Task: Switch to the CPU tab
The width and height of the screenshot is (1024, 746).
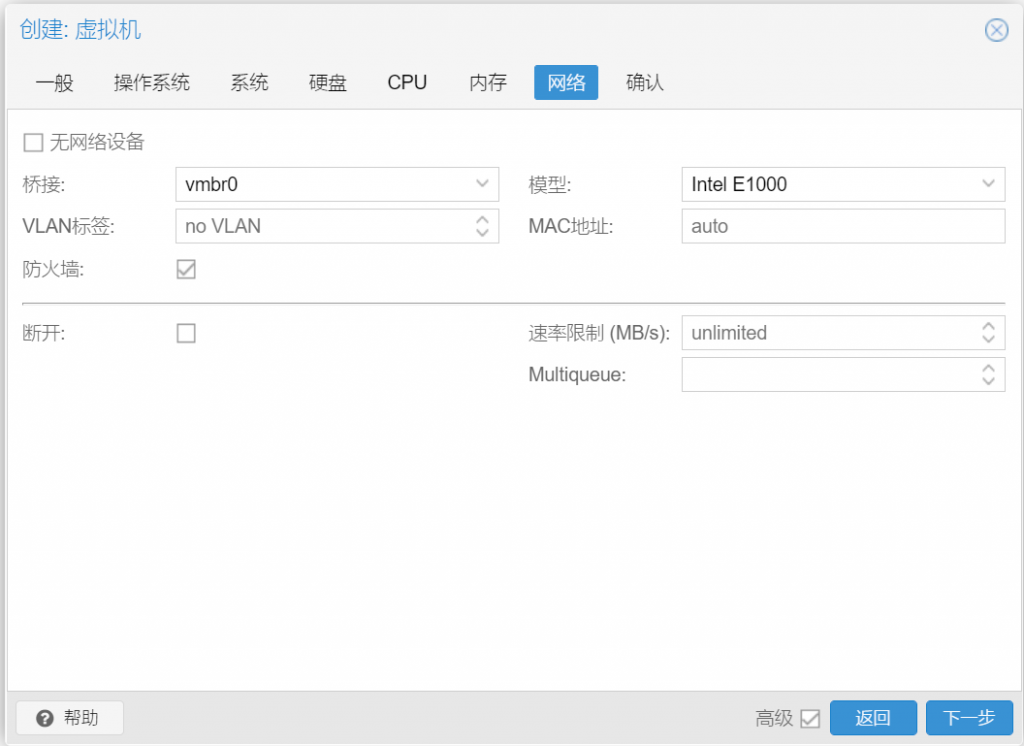Action: point(406,83)
